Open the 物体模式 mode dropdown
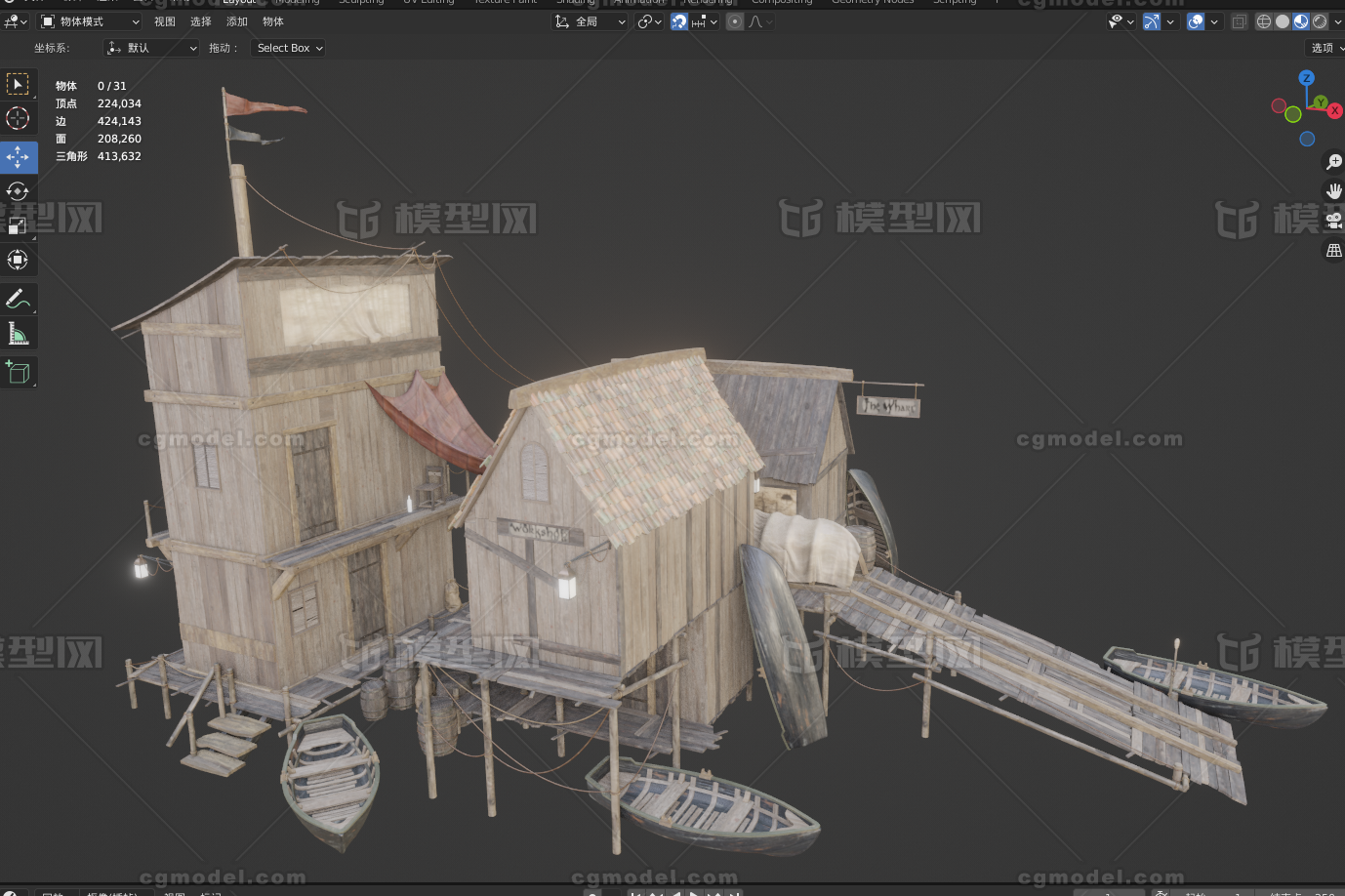 (90, 21)
